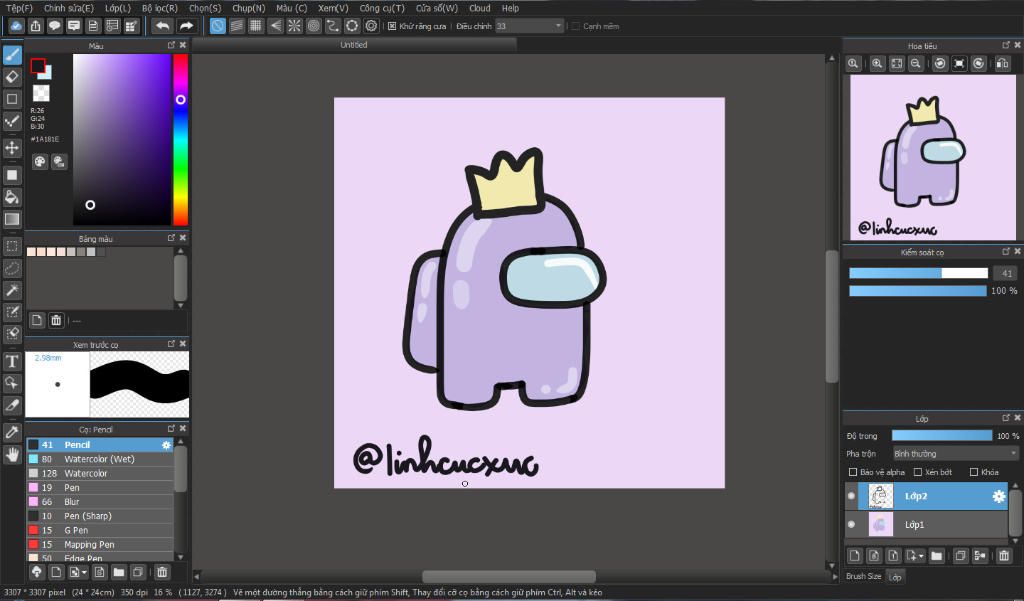Enable the radial snap guide
The height and width of the screenshot is (601, 1024).
pos(295,26)
